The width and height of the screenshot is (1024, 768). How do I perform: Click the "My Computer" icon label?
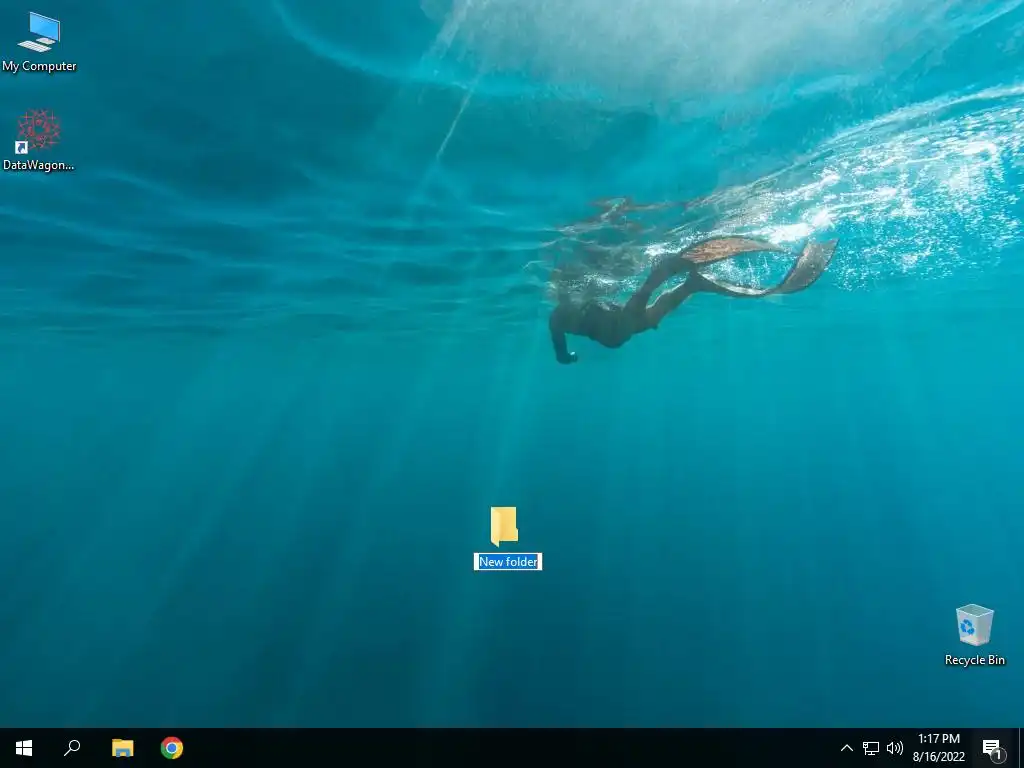[39, 67]
